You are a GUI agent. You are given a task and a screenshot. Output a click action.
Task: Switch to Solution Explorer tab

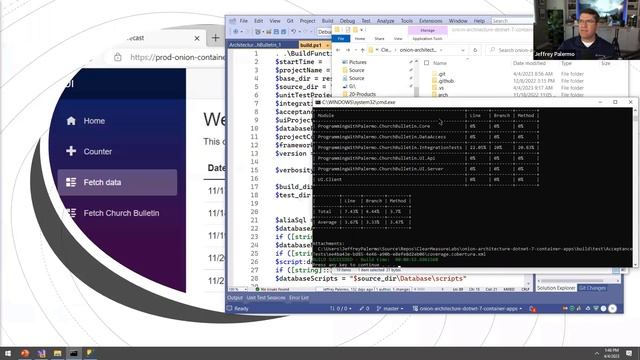(x=556, y=288)
